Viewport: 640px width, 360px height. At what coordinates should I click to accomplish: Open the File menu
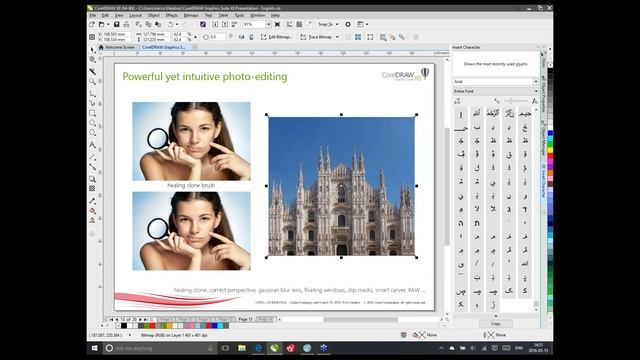click(x=93, y=16)
